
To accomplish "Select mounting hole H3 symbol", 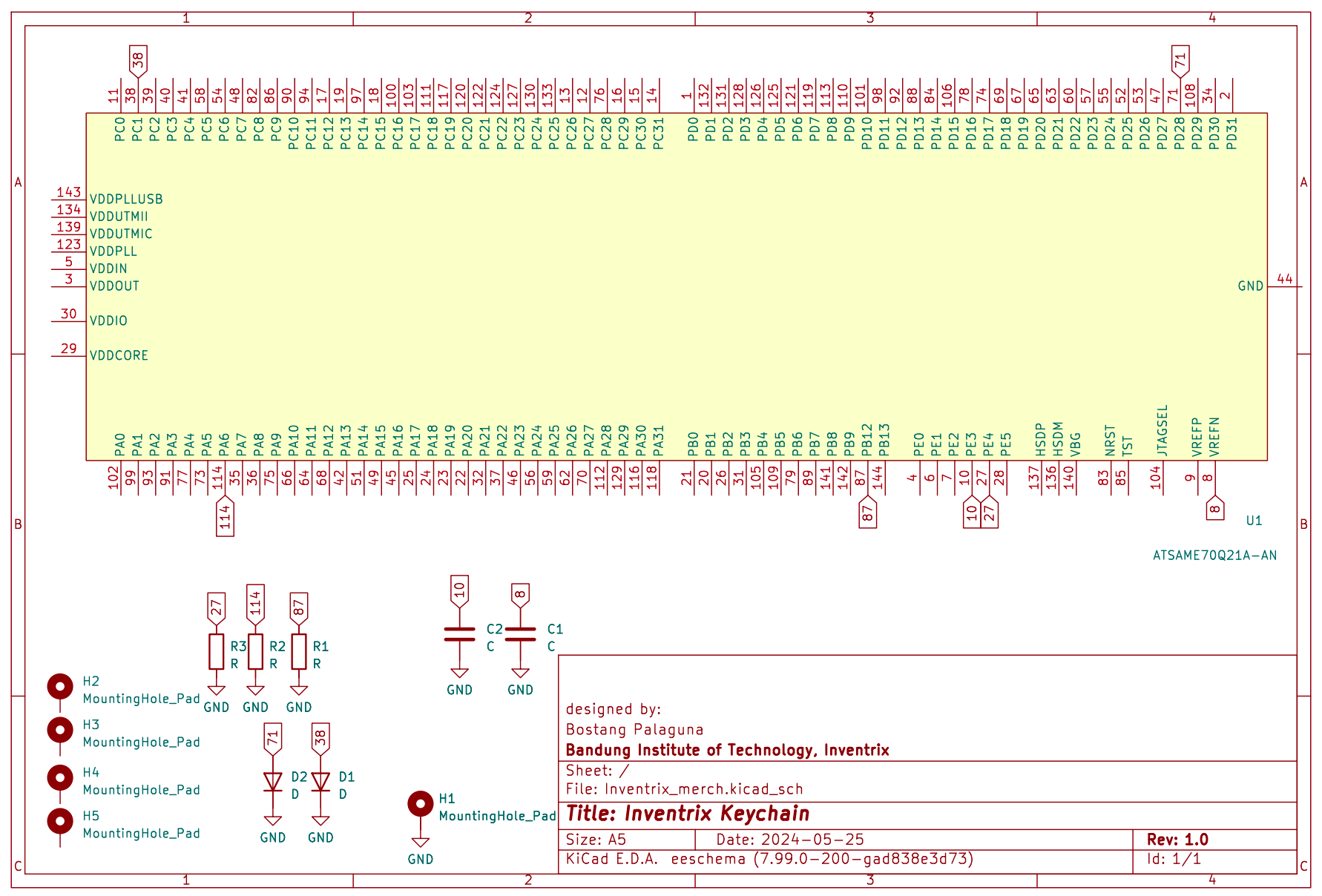I will (60, 730).
